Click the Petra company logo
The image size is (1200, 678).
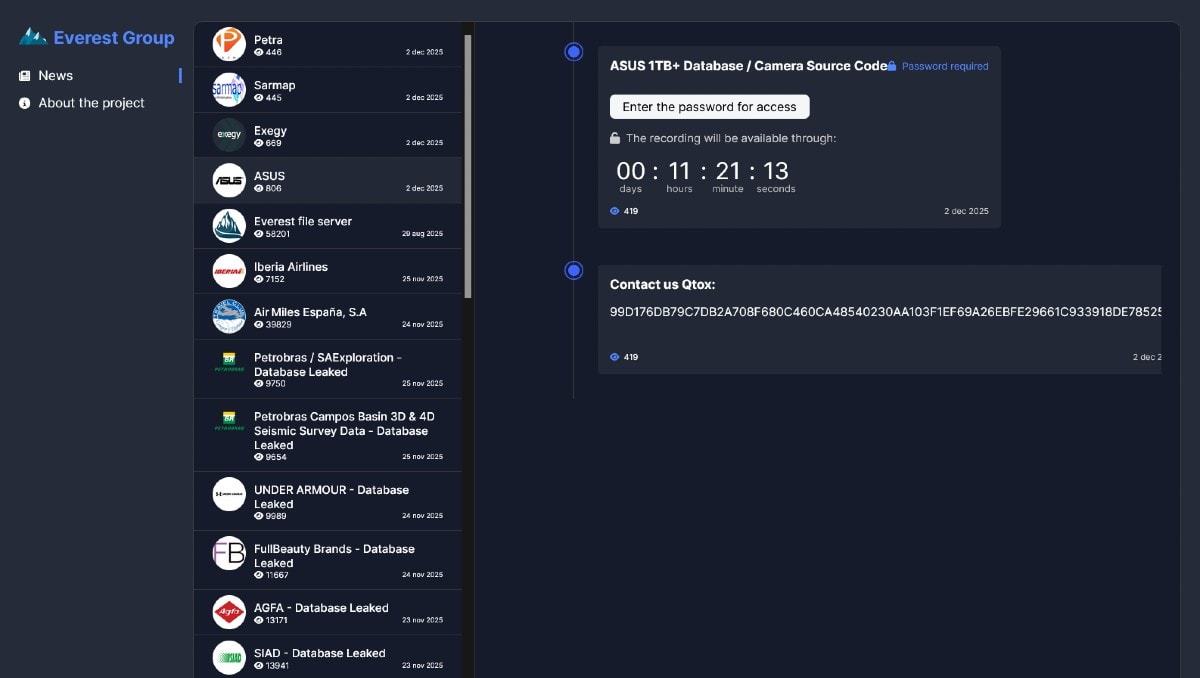click(x=229, y=44)
